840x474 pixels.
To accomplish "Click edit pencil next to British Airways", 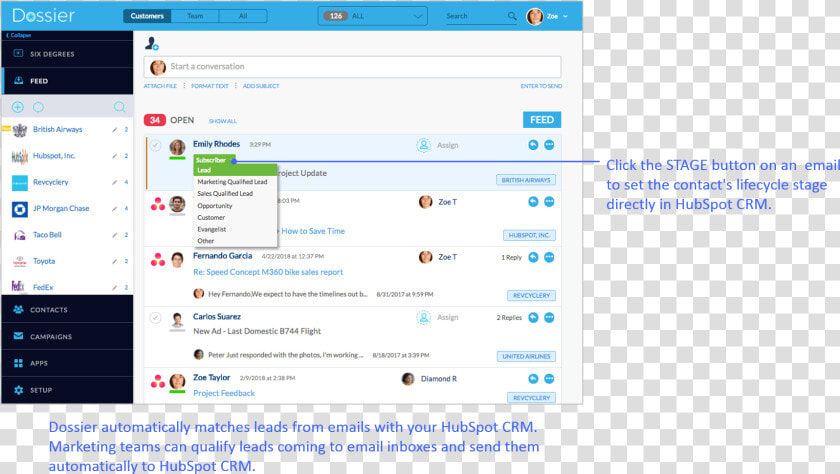I will click(114, 130).
